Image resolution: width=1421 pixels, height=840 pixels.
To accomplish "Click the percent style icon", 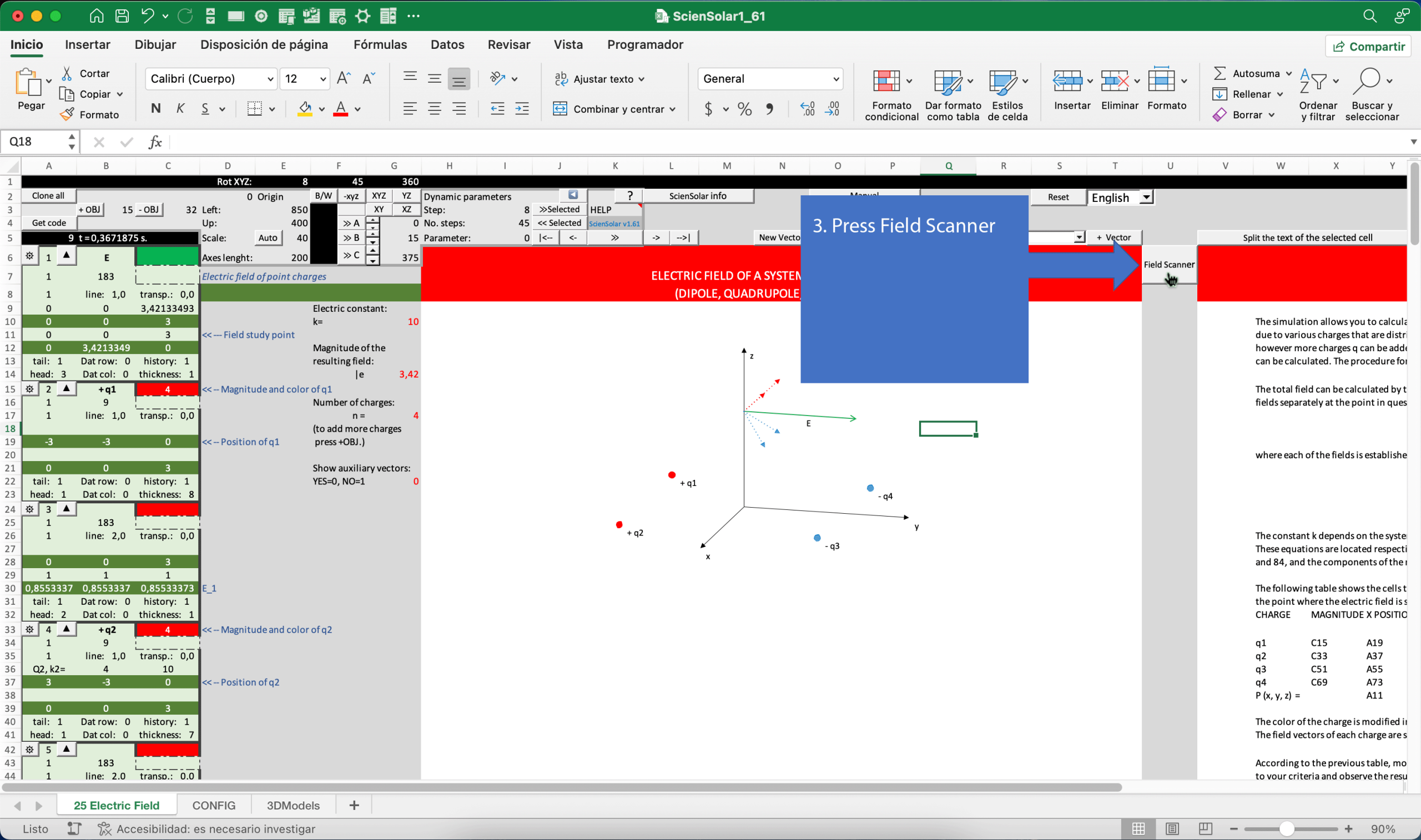I will point(744,109).
